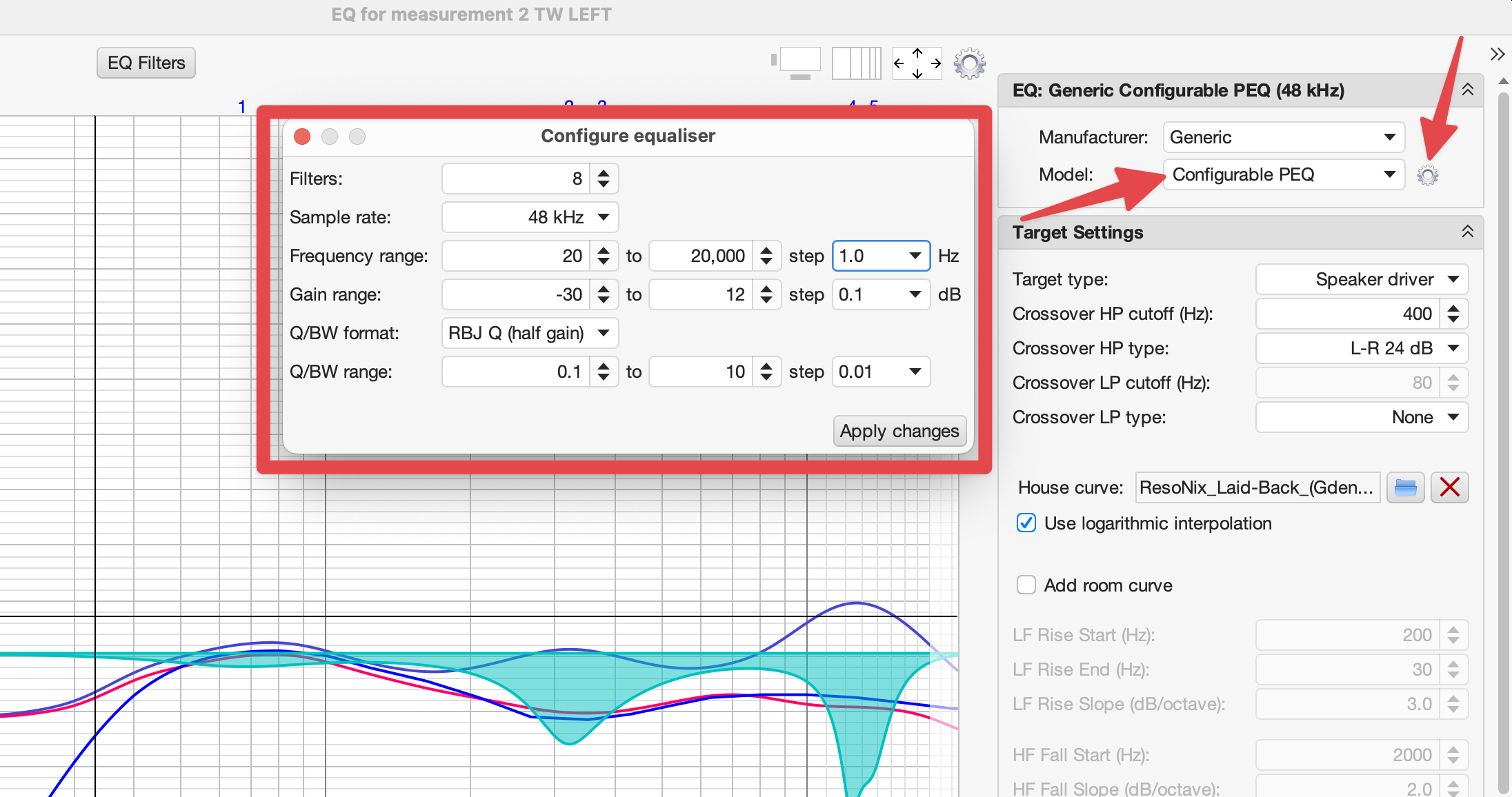Click Apply changes button
Screen dimensions: 1512x797
(x=899, y=431)
